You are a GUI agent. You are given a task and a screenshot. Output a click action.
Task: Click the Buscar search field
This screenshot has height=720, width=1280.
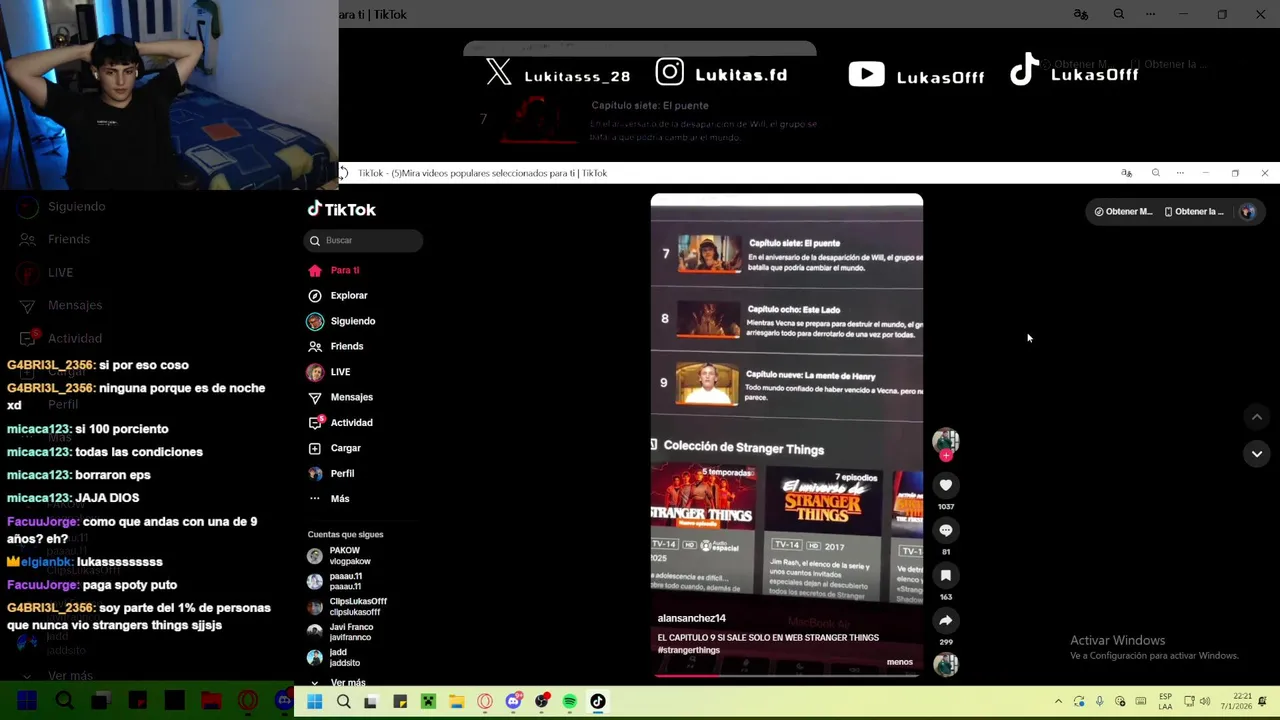(363, 240)
